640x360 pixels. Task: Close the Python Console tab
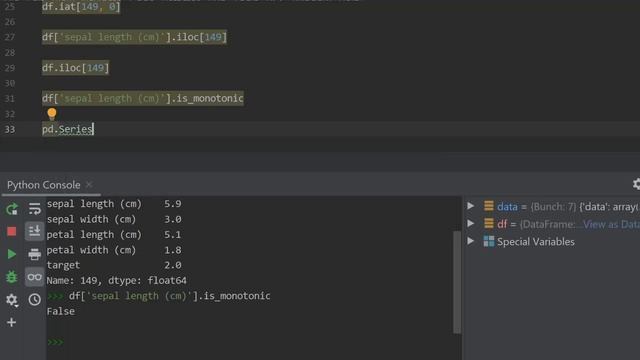click(x=89, y=184)
